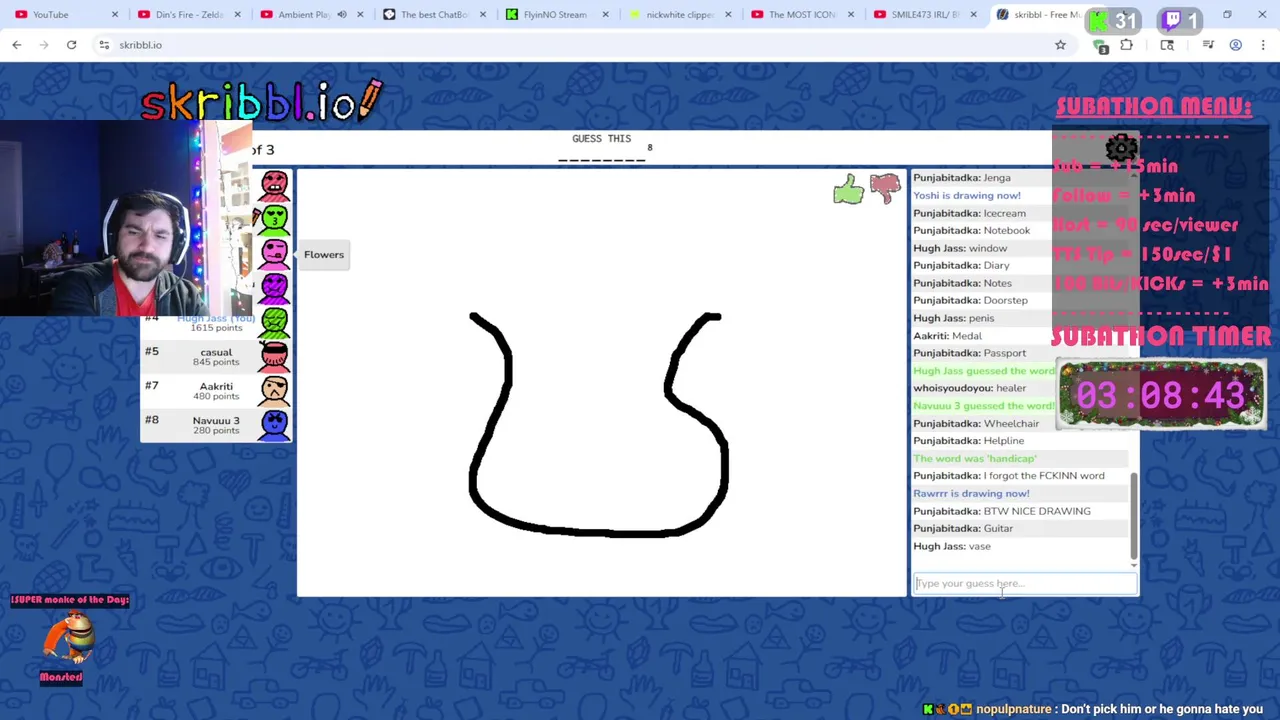The width and height of the screenshot is (1280, 720).
Task: Reload the skribbl.io page
Action: click(x=71, y=45)
